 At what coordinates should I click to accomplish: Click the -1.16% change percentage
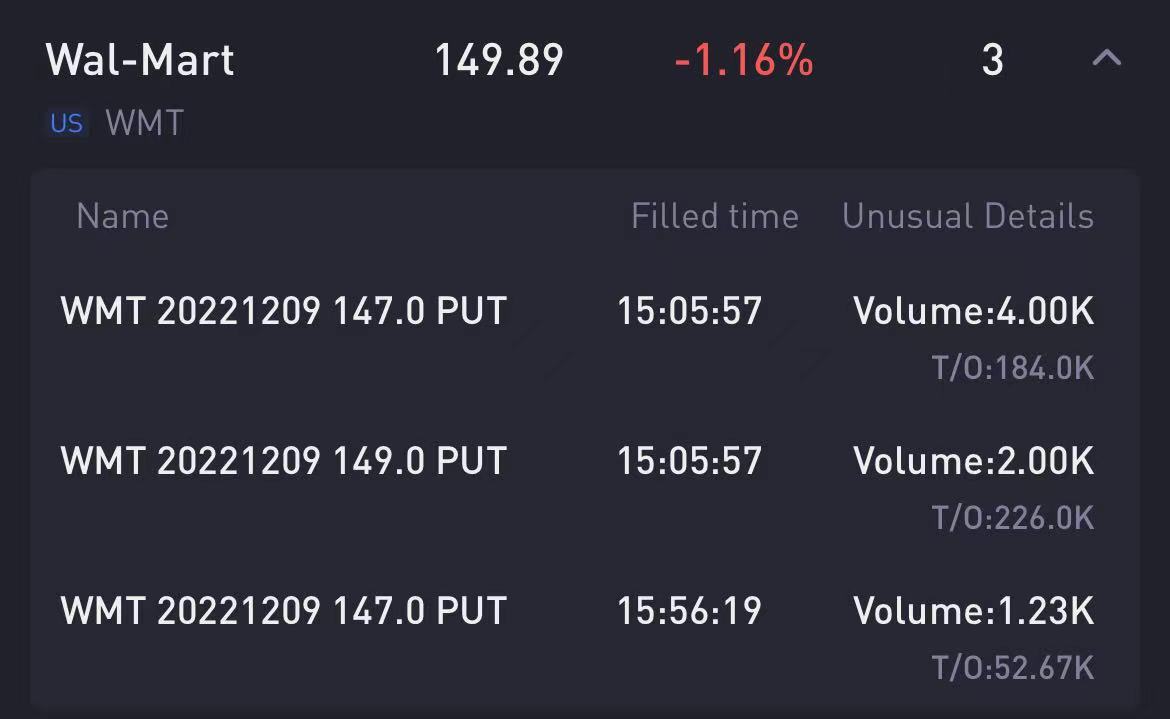click(744, 60)
